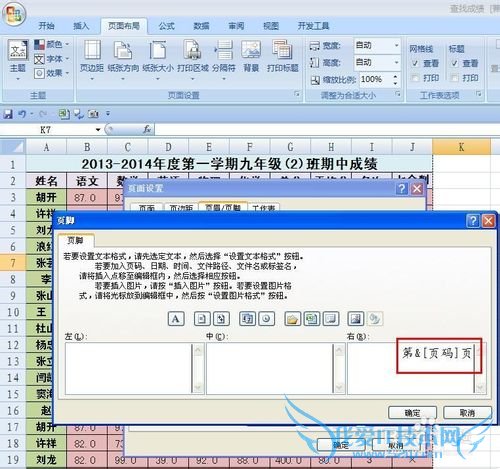Open the Name Box dropdown arrow

pyautogui.click(x=98, y=130)
